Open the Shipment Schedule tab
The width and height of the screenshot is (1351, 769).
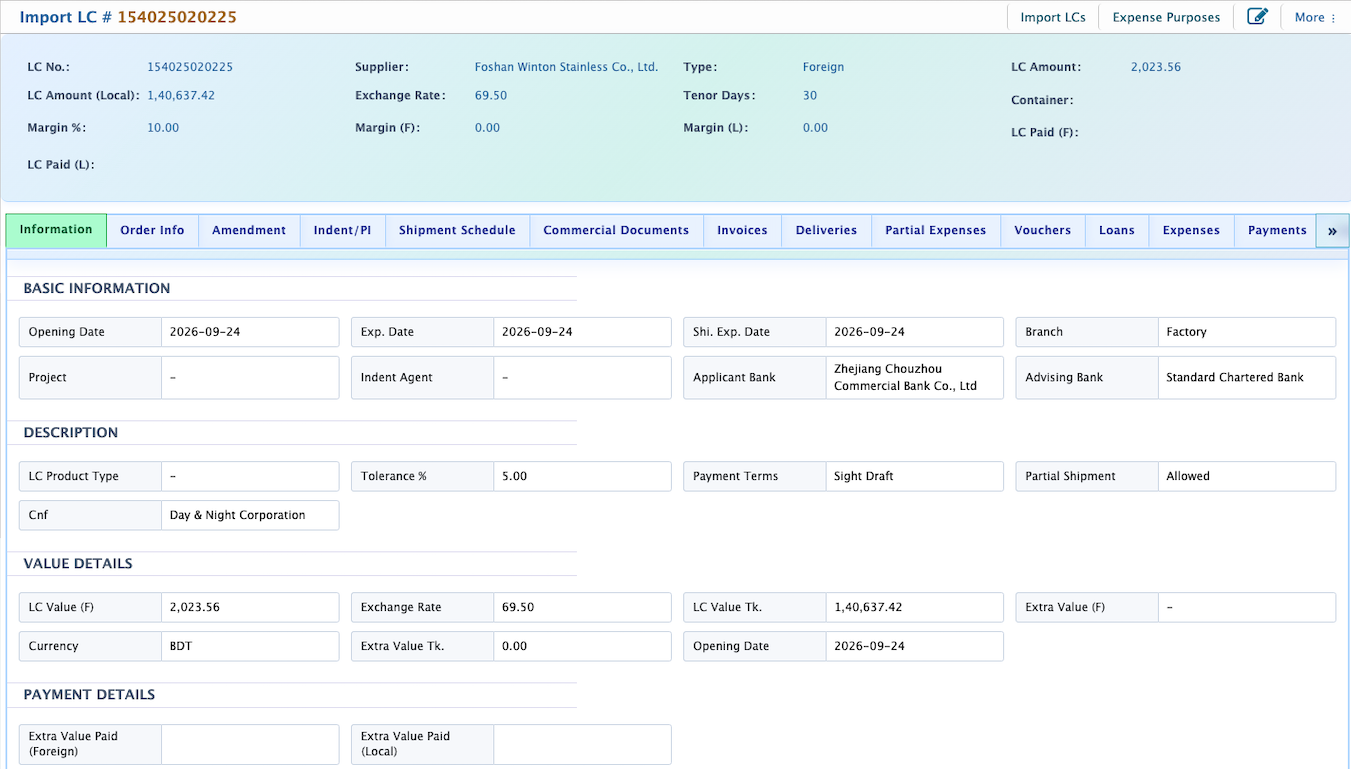(457, 230)
